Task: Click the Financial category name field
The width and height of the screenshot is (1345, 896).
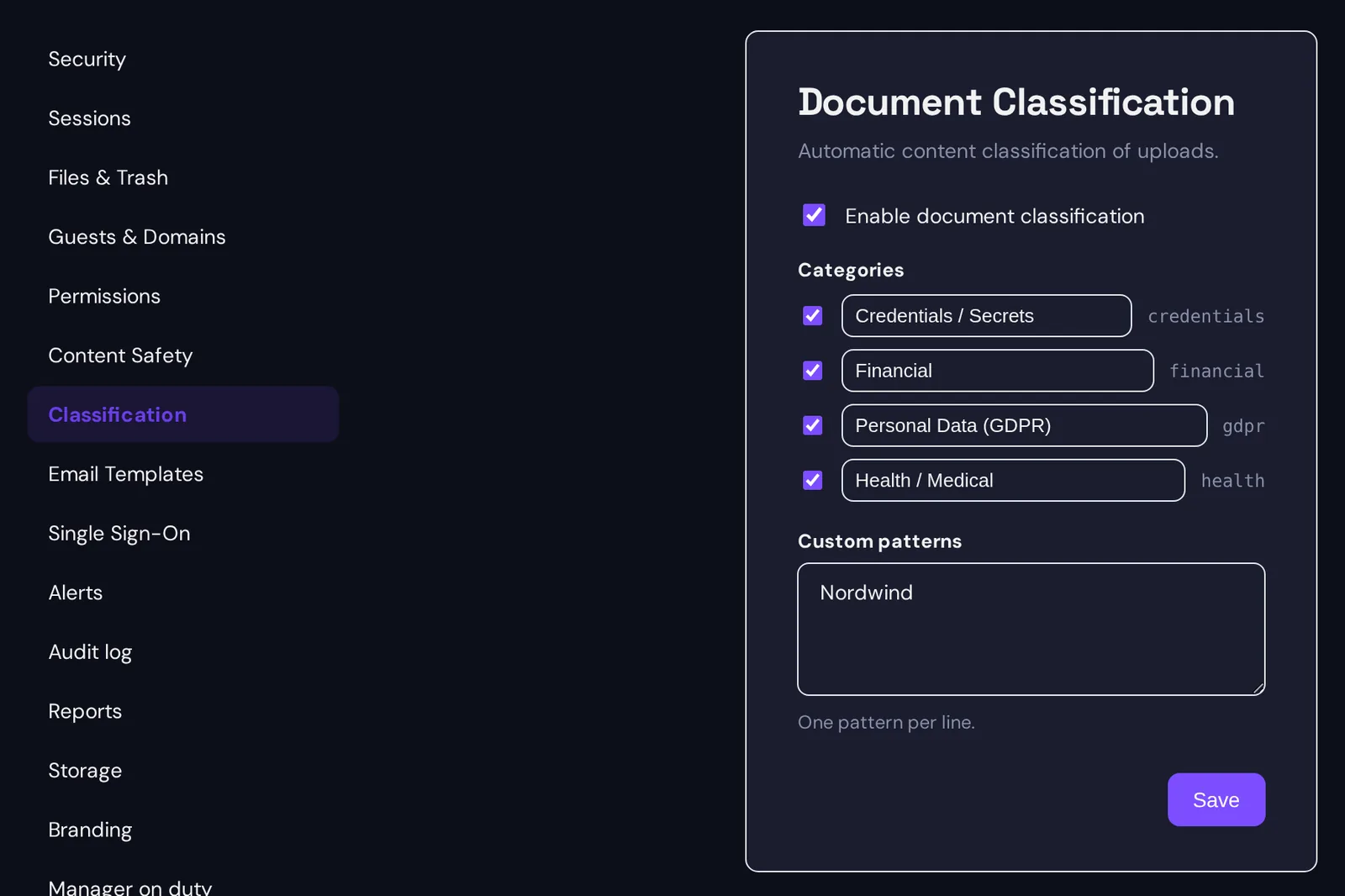Action: (x=997, y=371)
